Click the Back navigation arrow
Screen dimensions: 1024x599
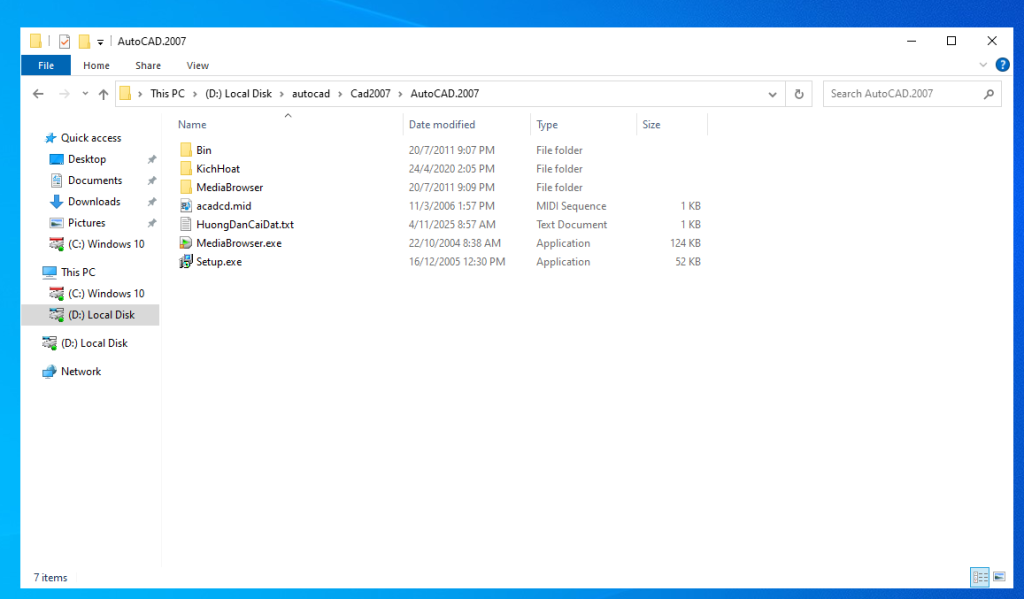point(38,94)
